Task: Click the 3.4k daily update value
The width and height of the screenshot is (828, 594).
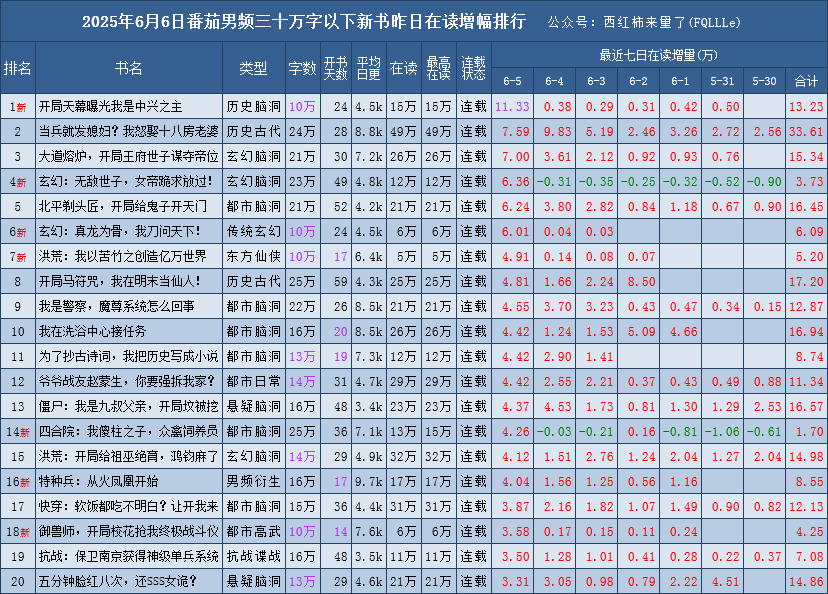Action: pyautogui.click(x=369, y=407)
